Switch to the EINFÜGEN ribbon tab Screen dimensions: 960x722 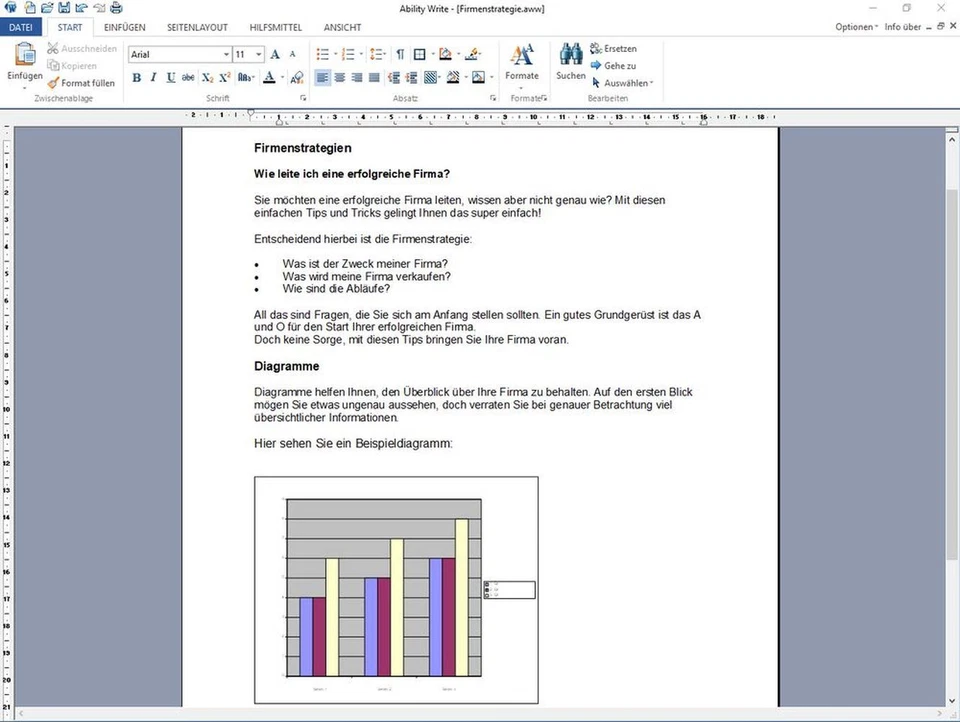click(124, 27)
